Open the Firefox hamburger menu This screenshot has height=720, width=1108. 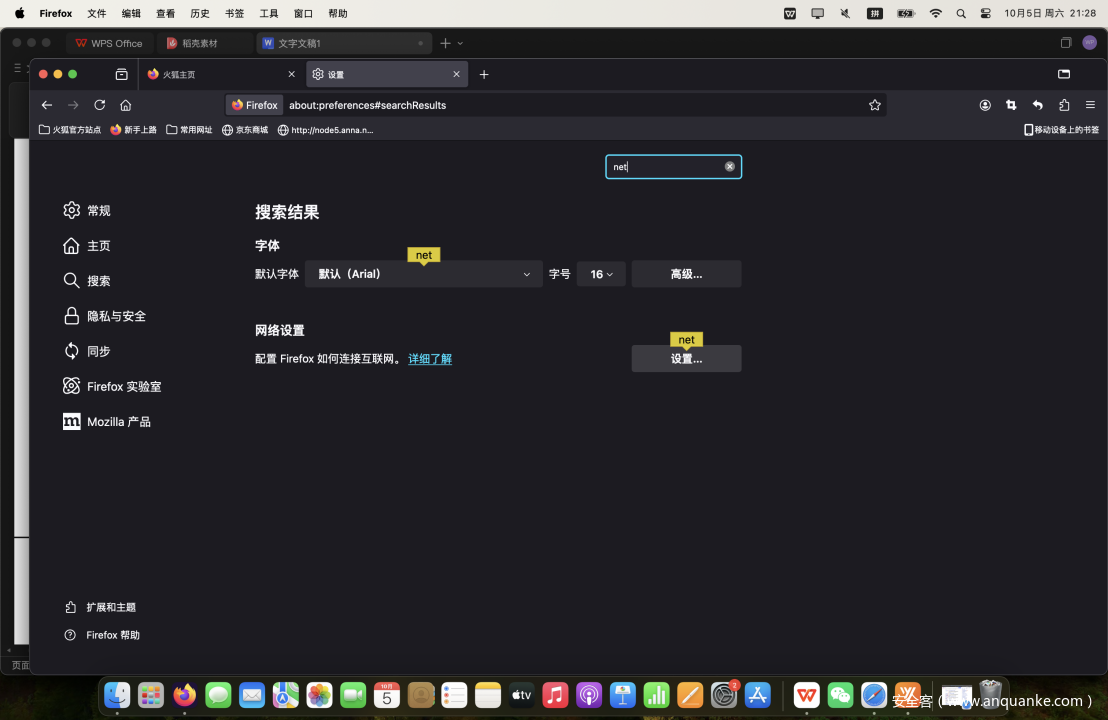[1090, 105]
